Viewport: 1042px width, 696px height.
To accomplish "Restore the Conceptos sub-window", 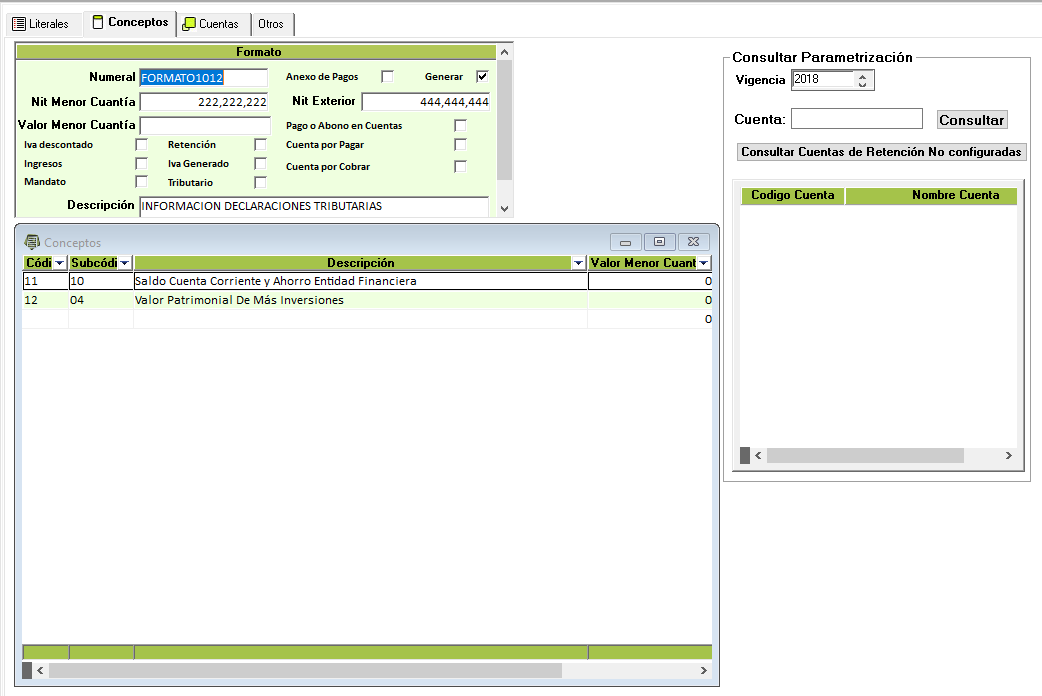I will pos(659,242).
